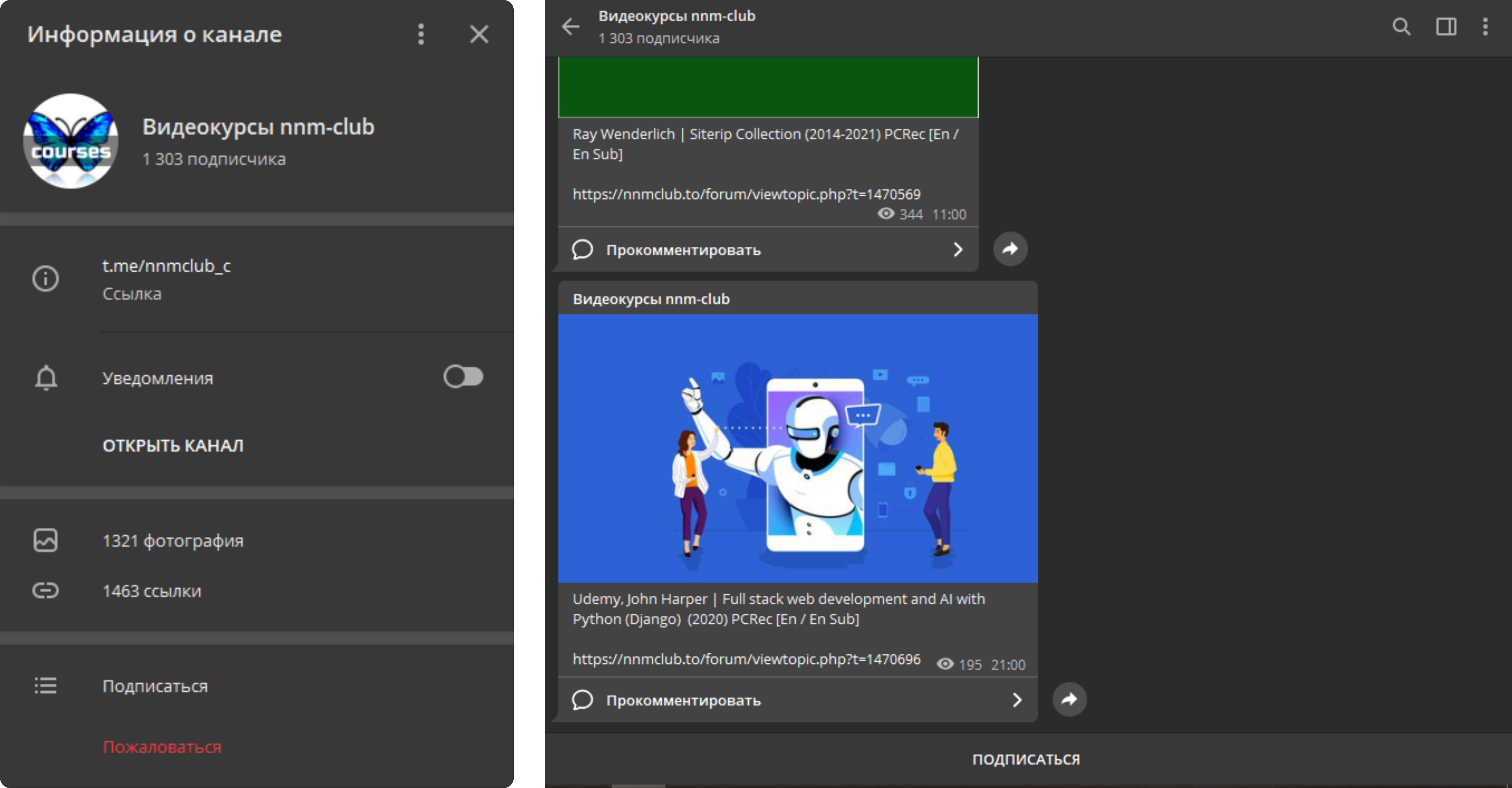This screenshot has height=788, width=1512.
Task: Select Подписаться in the channel info panel
Action: click(x=155, y=686)
